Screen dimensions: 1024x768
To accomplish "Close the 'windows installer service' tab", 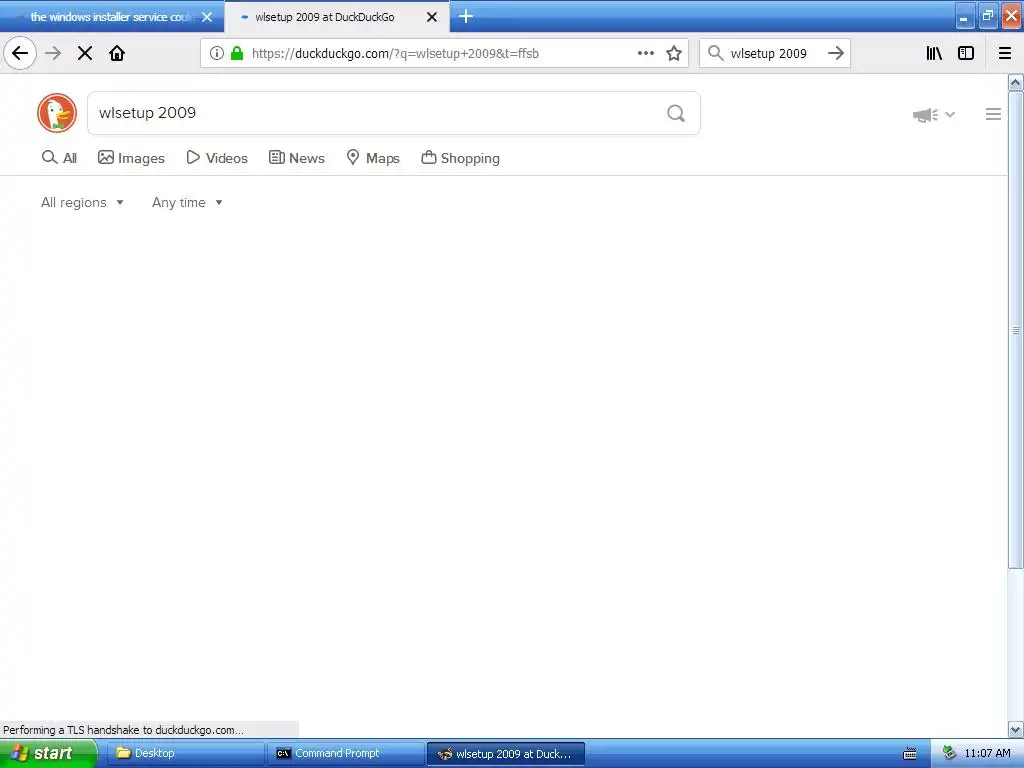I will (207, 17).
